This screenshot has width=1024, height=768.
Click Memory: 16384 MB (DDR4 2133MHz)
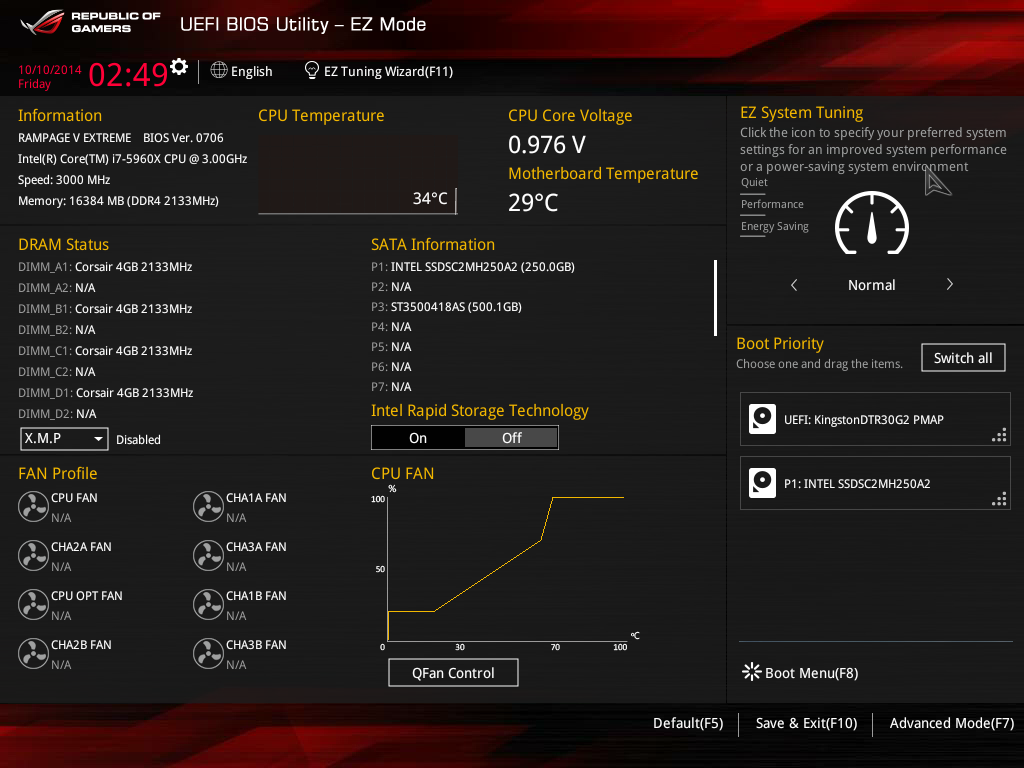pos(118,200)
